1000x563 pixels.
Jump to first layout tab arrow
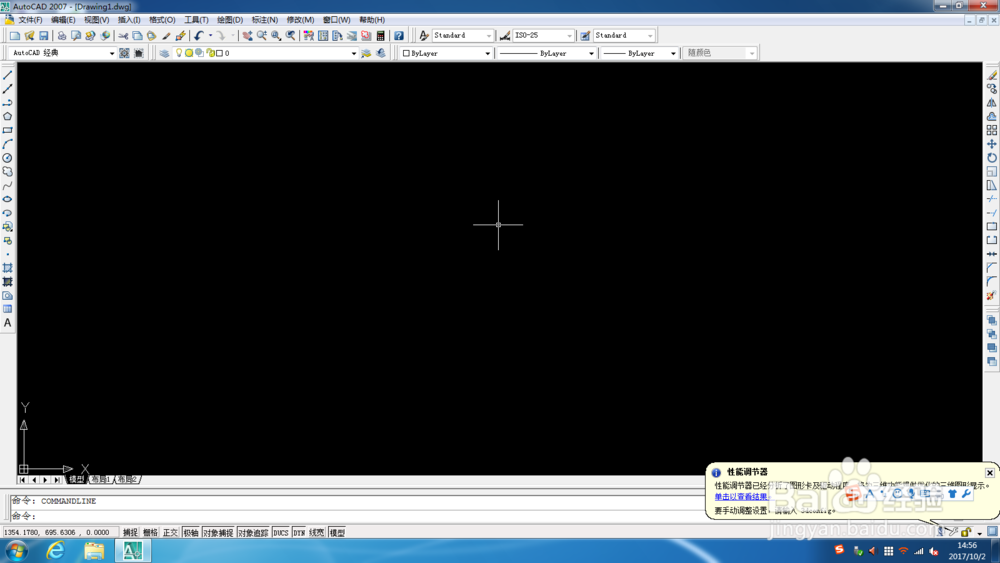pos(22,479)
